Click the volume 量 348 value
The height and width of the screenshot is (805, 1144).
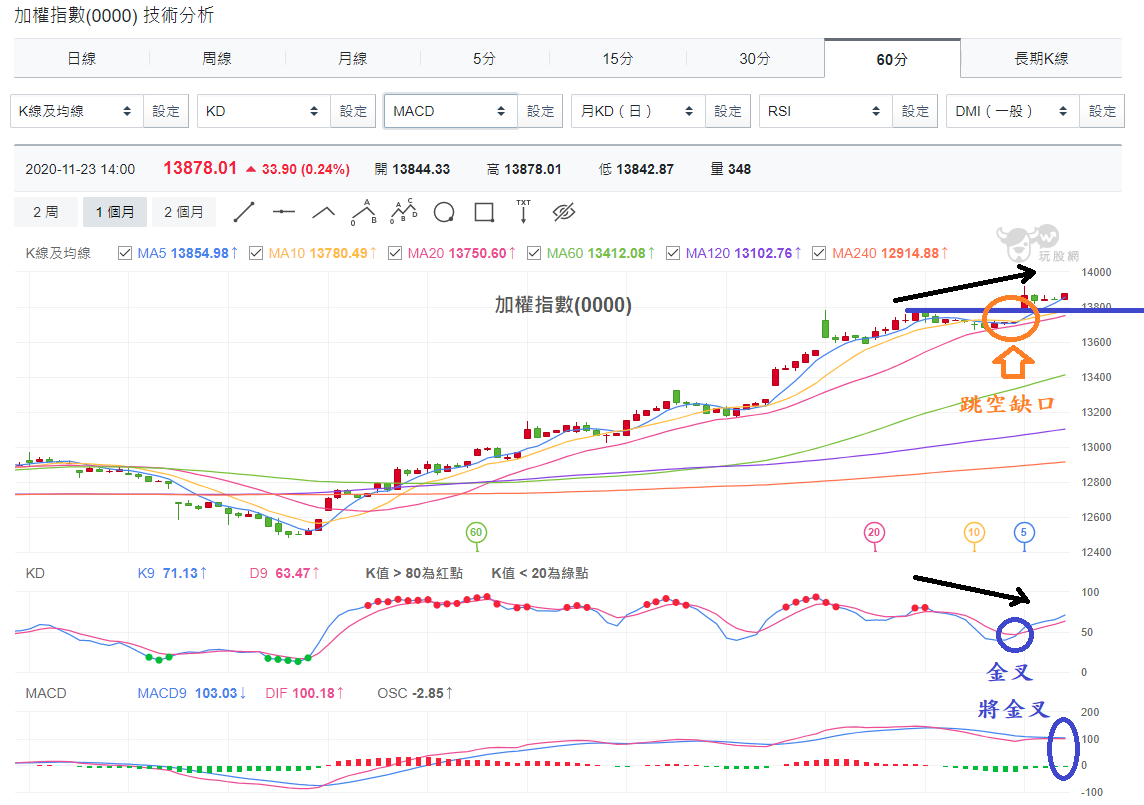click(730, 169)
